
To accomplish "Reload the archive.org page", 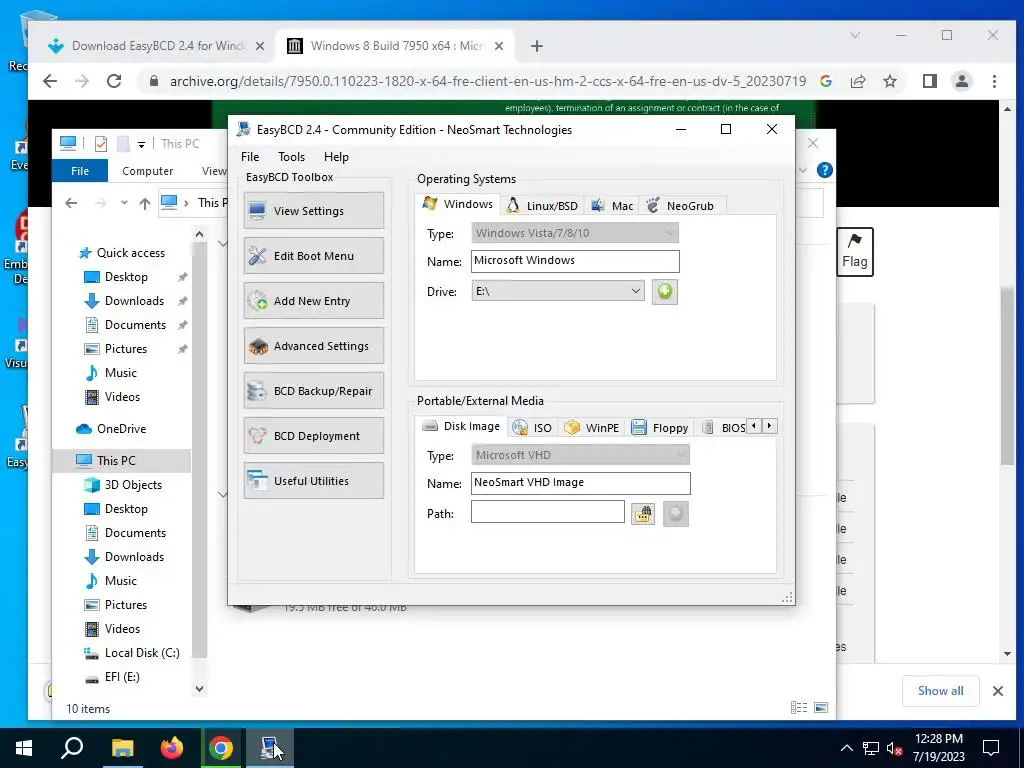I will tap(114, 81).
